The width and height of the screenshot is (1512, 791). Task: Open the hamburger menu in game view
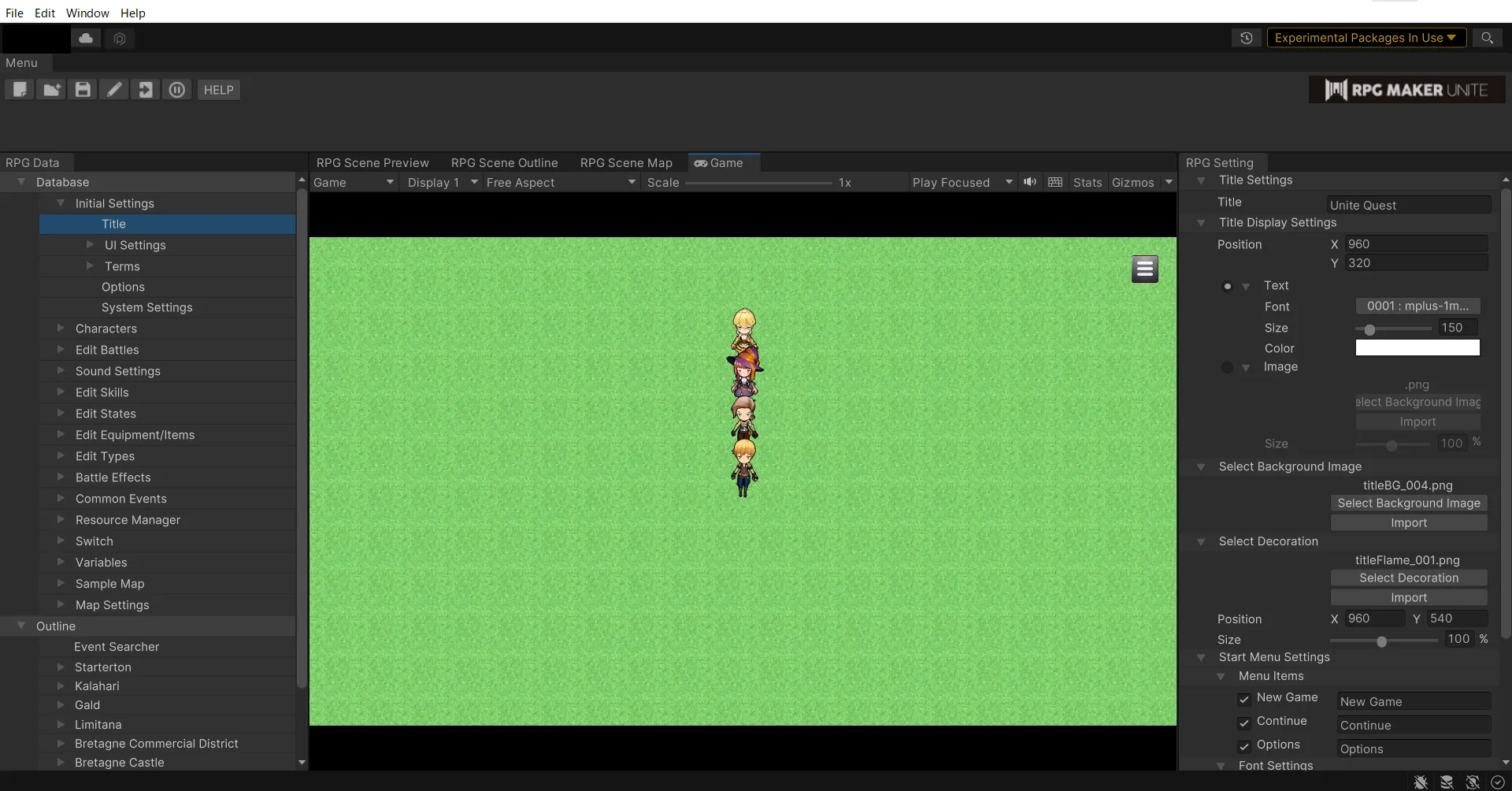click(1144, 269)
